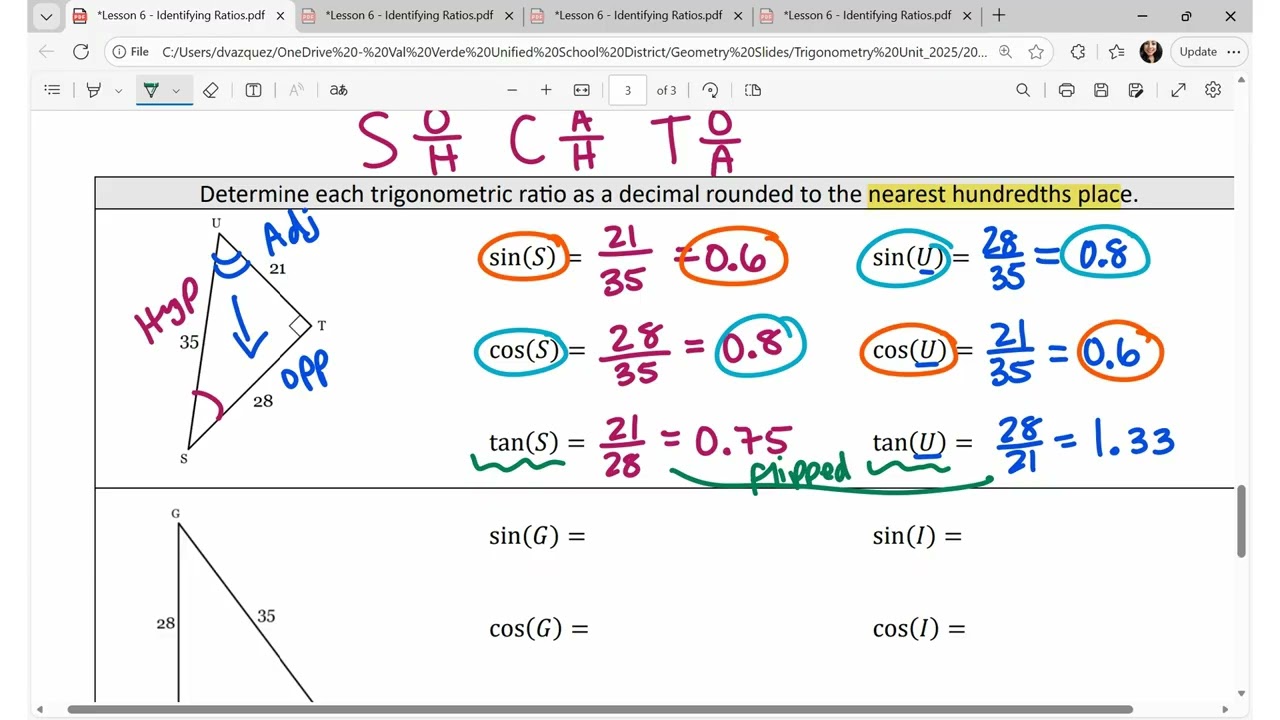Click the "sin(I) =" problem text
The image size is (1280, 720).
[x=917, y=536]
